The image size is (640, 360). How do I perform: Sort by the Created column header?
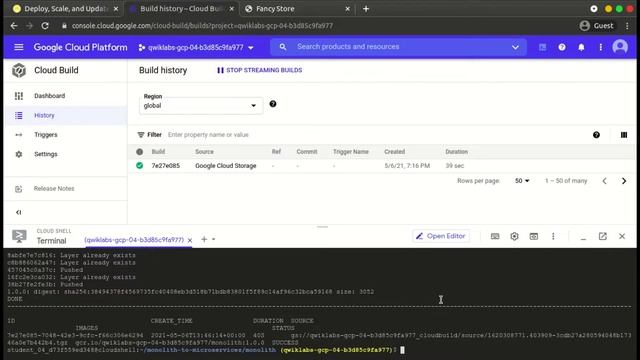pyautogui.click(x=394, y=152)
